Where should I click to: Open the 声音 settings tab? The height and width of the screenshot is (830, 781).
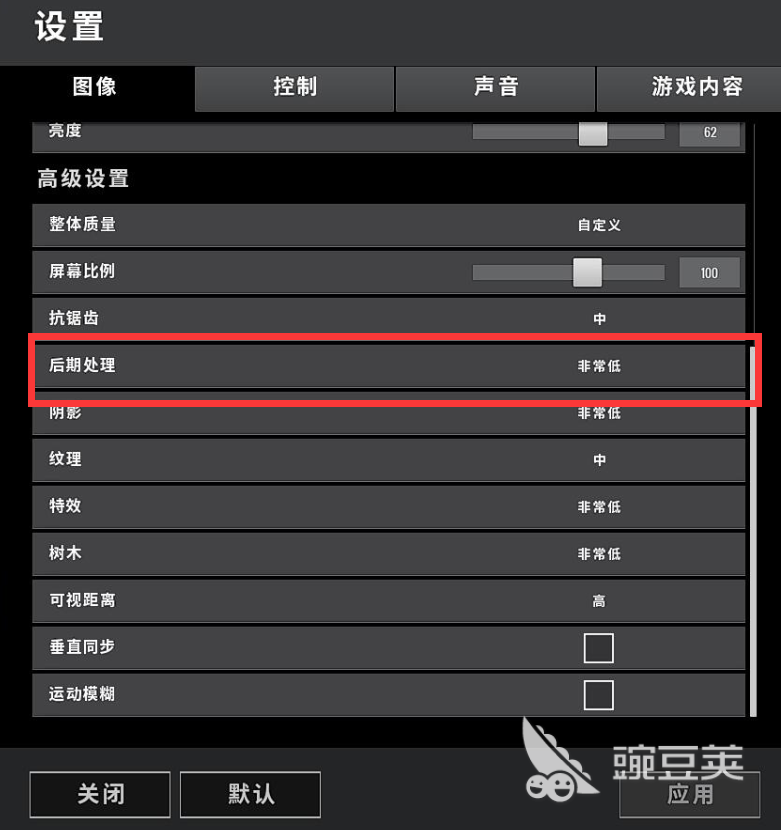click(x=495, y=88)
